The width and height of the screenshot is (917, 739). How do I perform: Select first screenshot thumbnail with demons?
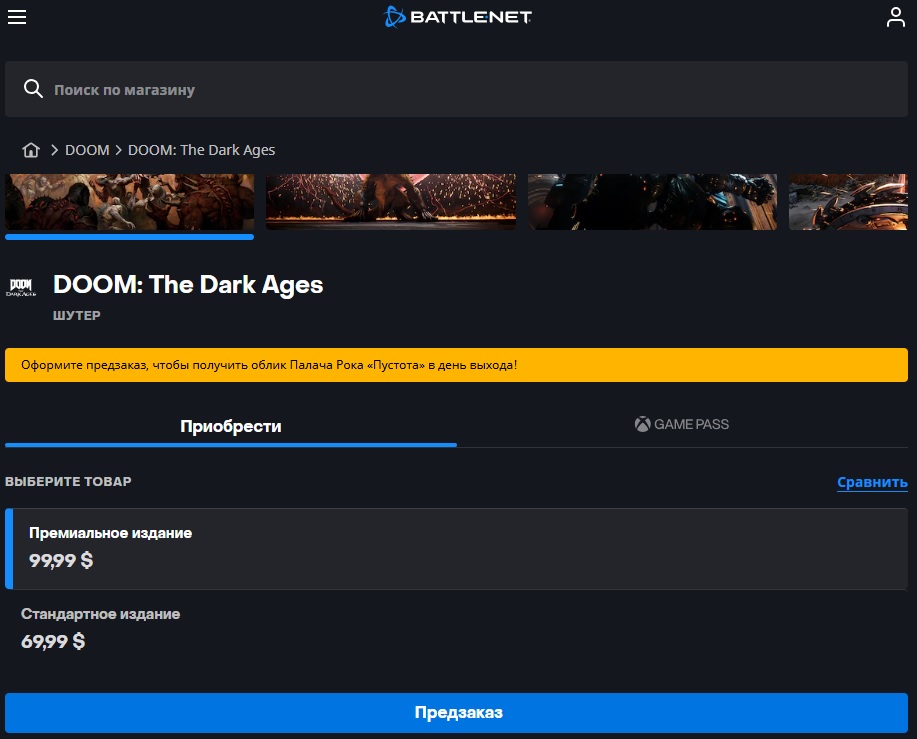coord(129,202)
